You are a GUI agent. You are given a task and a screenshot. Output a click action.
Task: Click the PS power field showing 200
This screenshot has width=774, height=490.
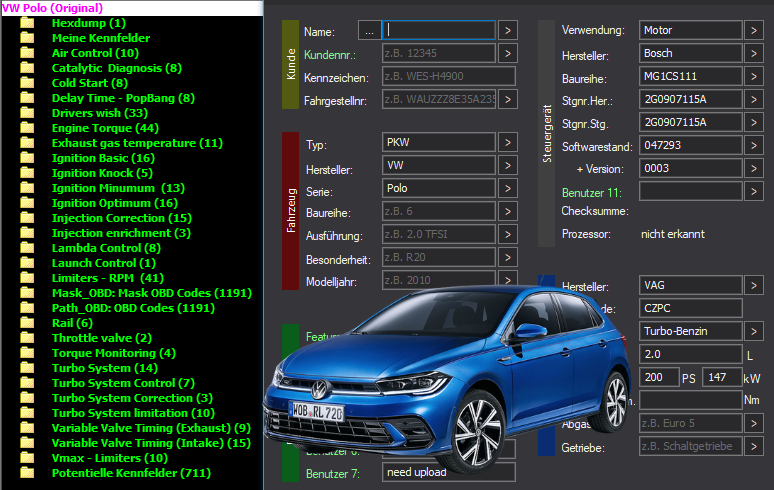point(659,377)
